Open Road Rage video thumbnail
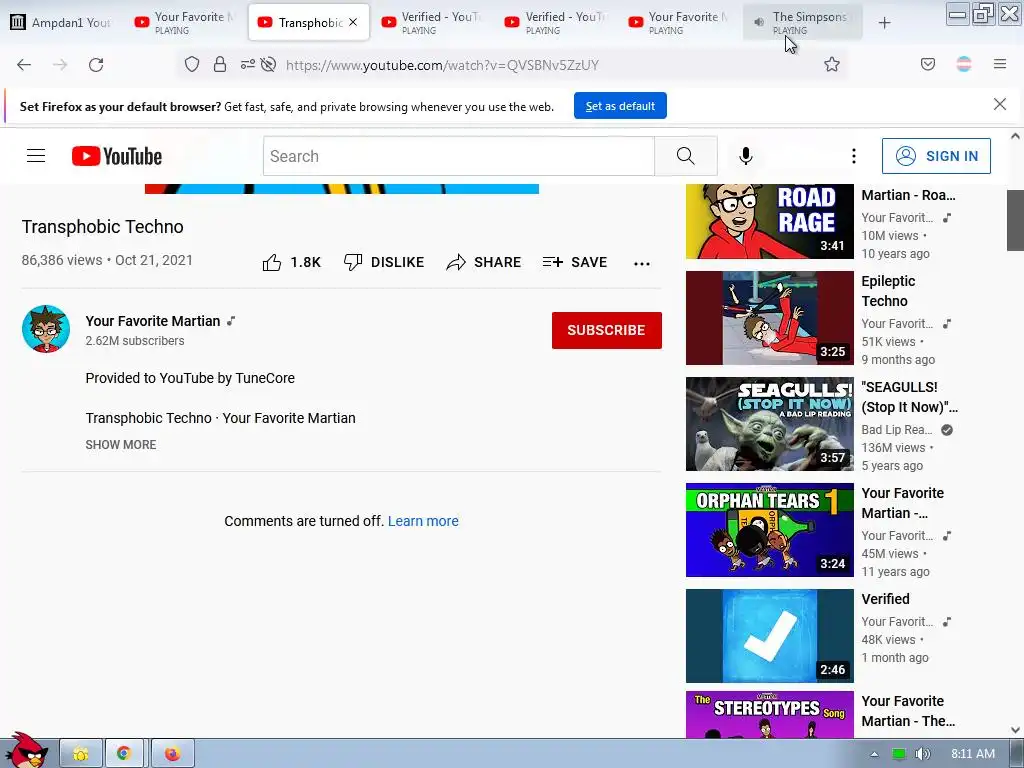The height and width of the screenshot is (768, 1024). (769, 221)
